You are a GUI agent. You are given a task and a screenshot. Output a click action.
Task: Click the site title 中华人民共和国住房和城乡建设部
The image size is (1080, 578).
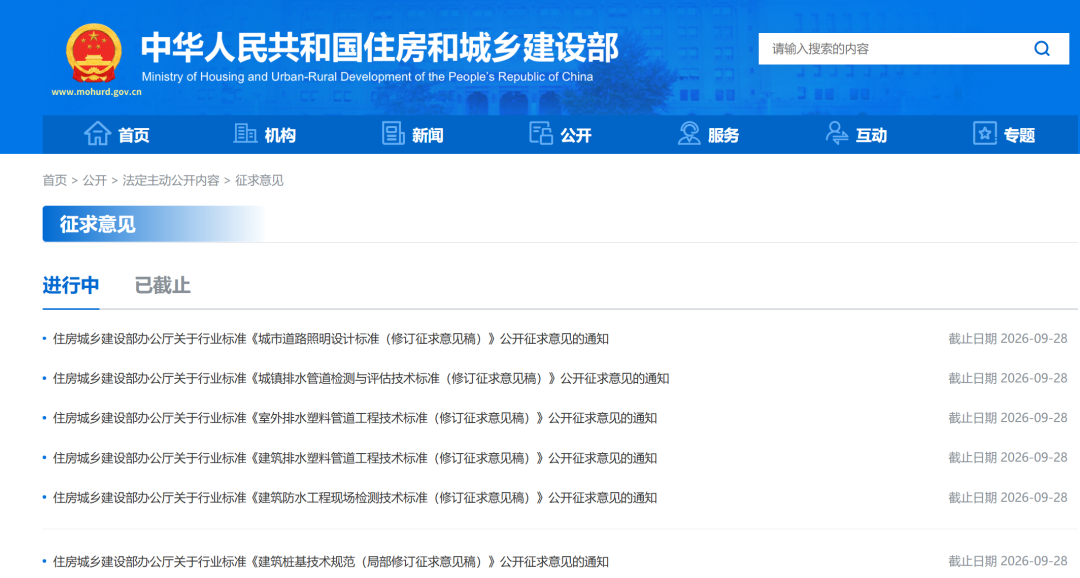click(380, 48)
